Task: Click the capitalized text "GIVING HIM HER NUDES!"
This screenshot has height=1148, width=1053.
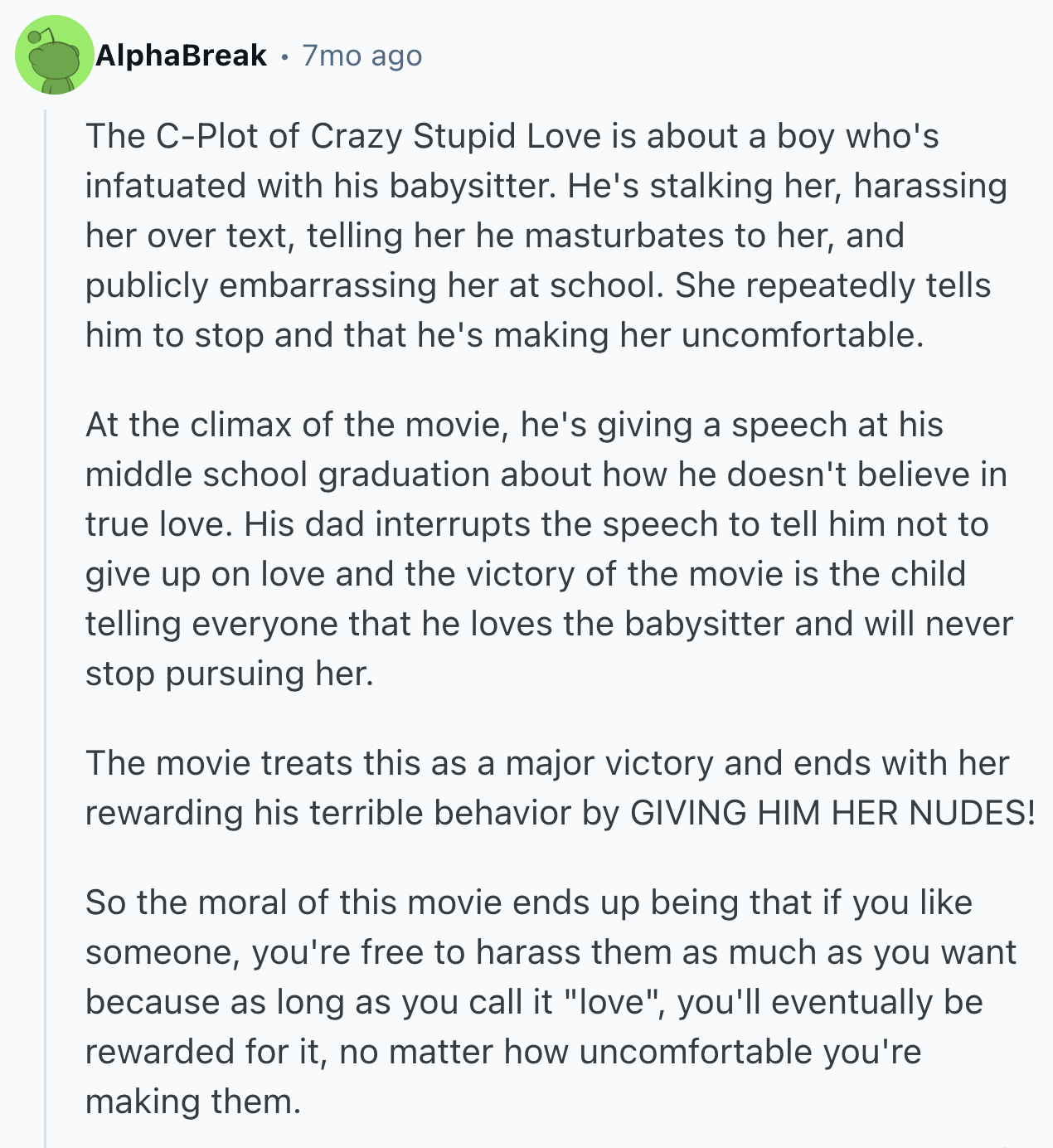Action: (832, 813)
